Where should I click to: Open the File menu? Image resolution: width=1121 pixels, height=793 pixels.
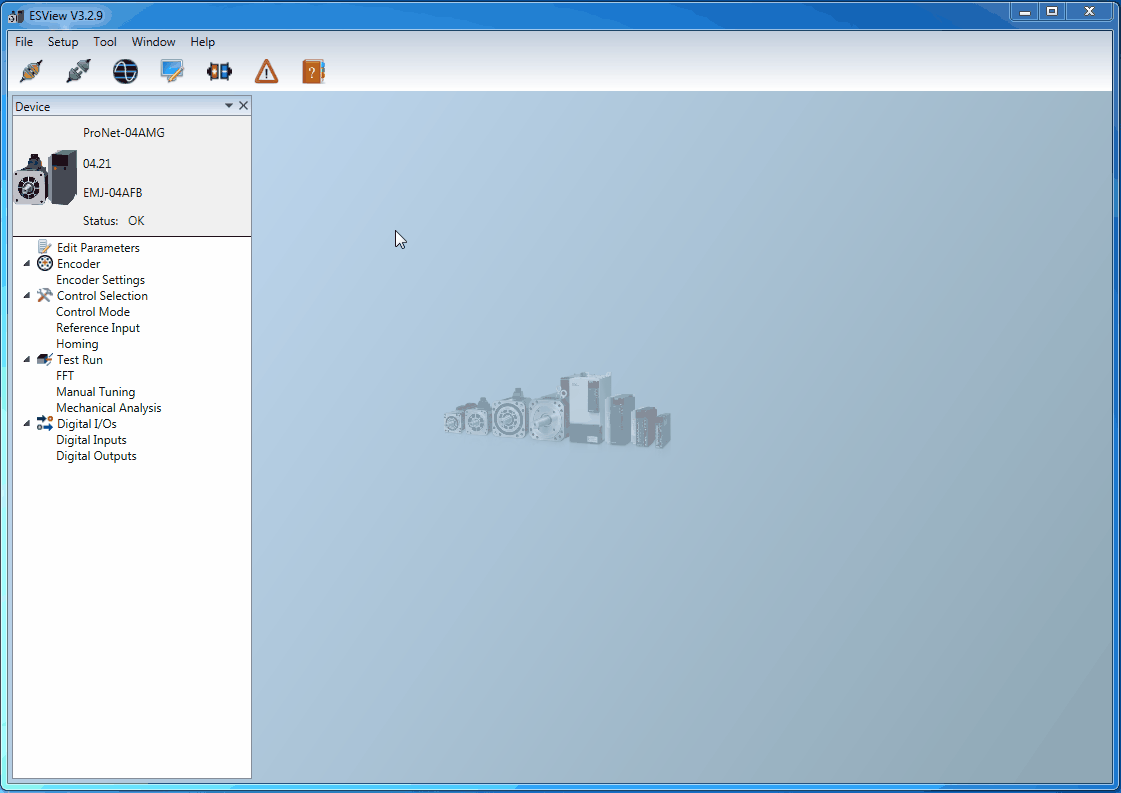24,41
